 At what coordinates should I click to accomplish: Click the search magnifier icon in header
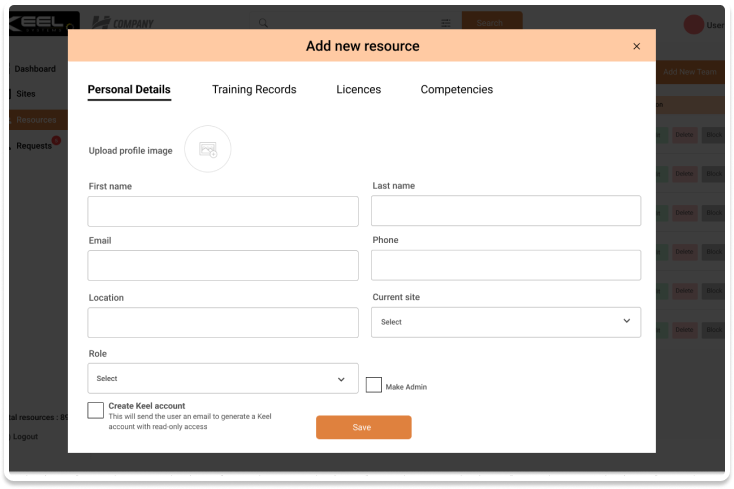coord(263,22)
